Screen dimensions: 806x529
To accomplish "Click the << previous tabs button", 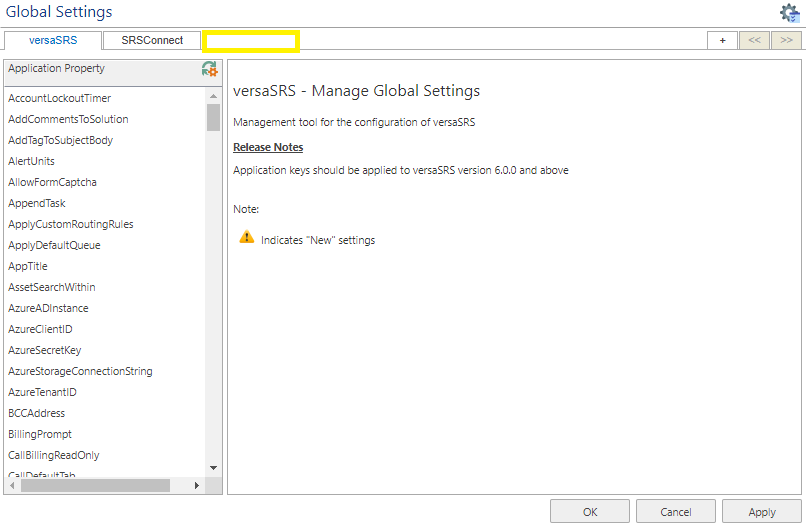I will 754,40.
